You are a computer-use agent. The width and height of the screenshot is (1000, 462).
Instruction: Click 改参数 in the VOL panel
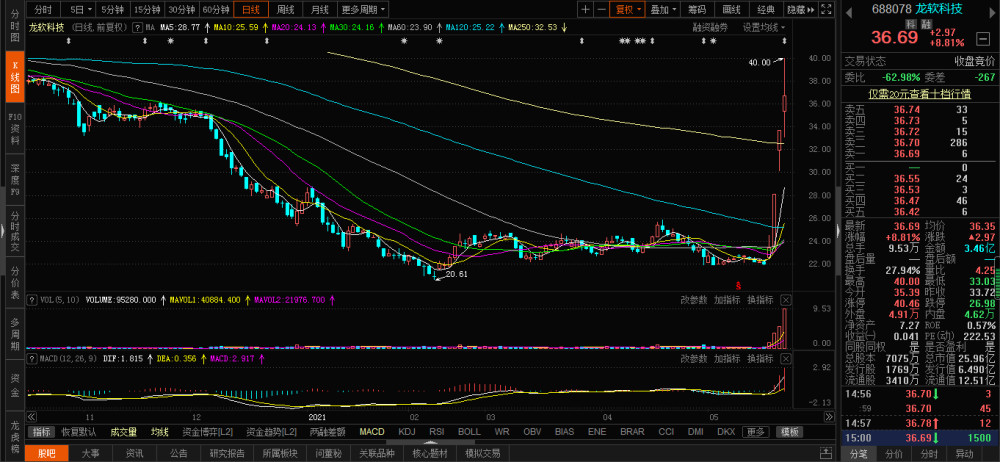pyautogui.click(x=694, y=299)
